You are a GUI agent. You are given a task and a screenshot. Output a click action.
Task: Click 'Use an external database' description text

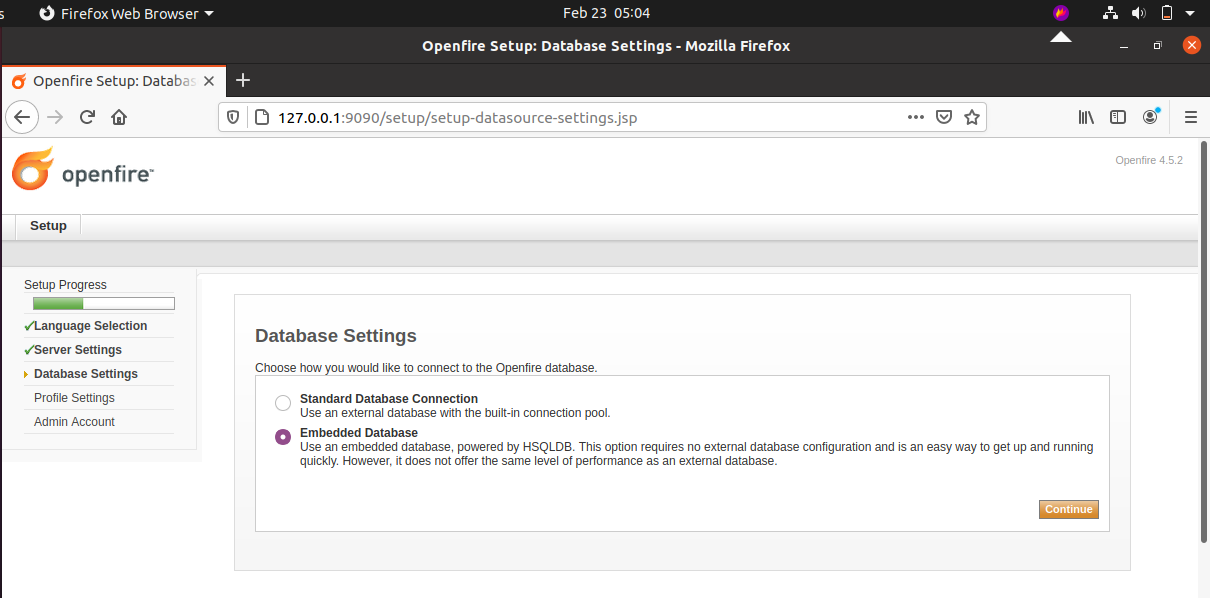point(455,413)
